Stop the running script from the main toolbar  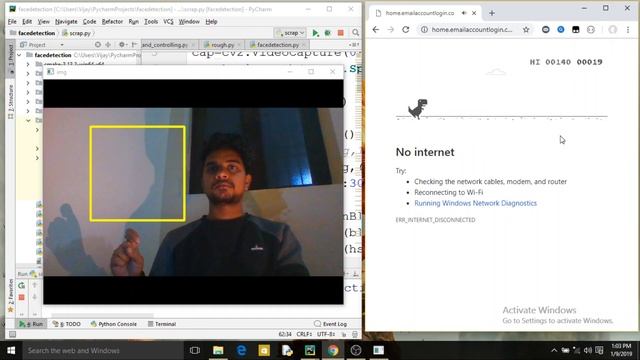point(340,33)
